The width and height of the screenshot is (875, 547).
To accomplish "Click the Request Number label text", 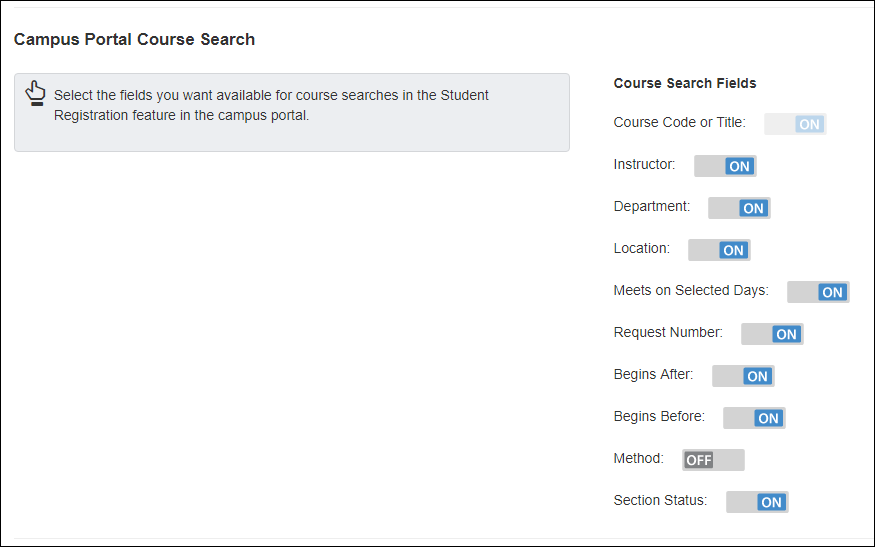I will [668, 332].
